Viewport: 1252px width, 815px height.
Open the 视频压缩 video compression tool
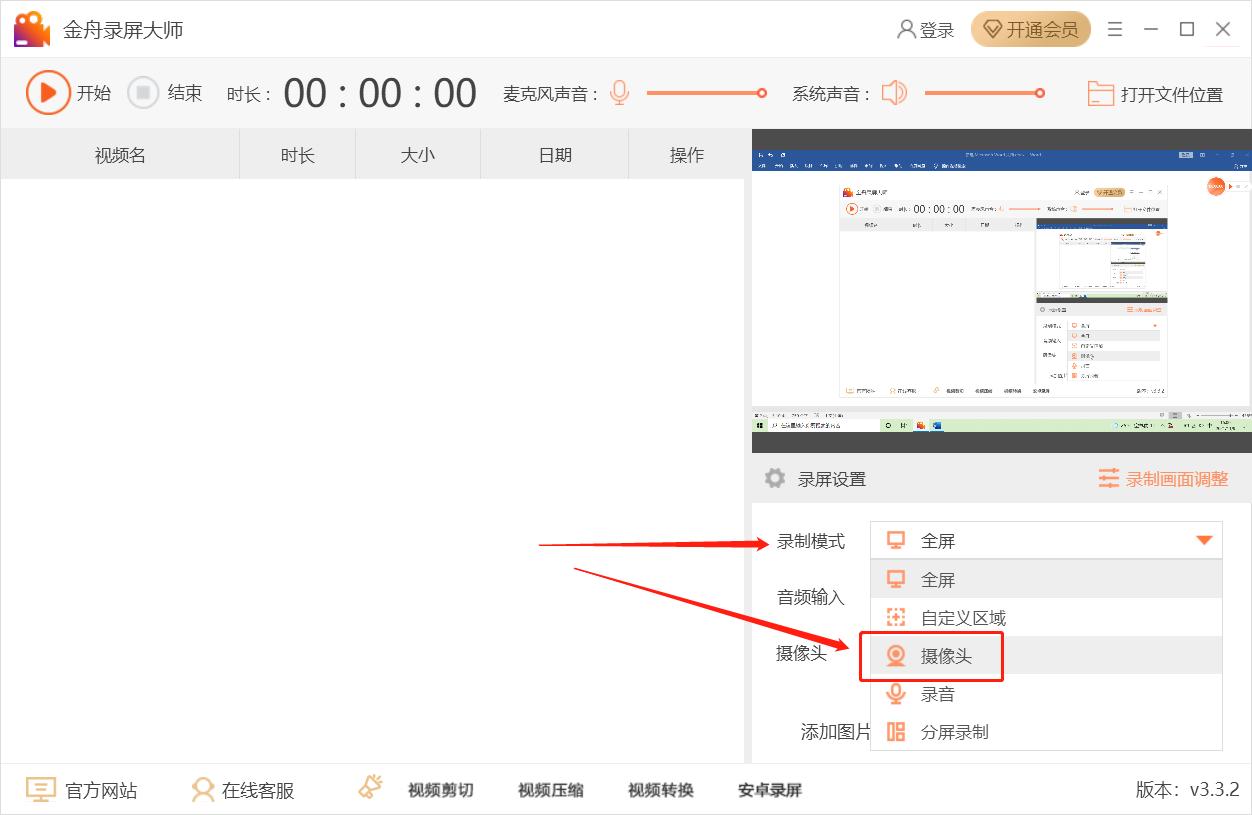[549, 789]
